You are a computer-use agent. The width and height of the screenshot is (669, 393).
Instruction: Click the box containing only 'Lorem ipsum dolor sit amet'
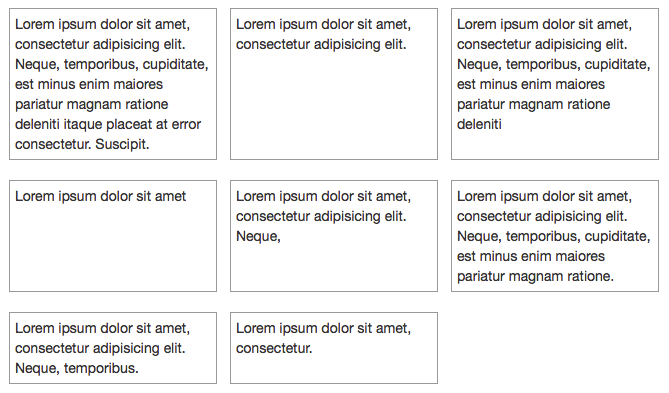113,236
